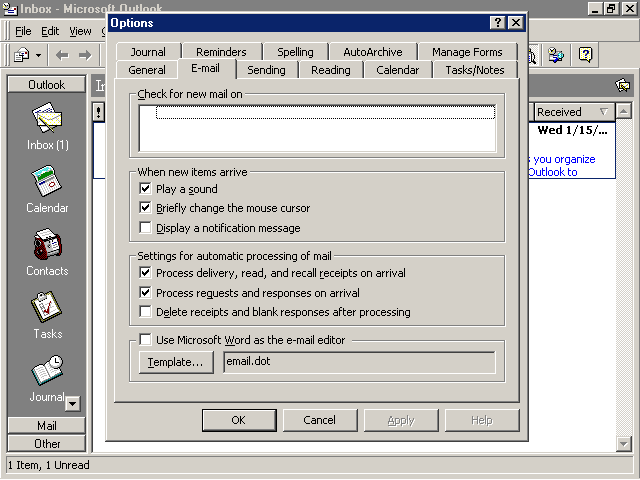Switch to the AutoArchive tab
This screenshot has height=480, width=640.
coord(373,52)
